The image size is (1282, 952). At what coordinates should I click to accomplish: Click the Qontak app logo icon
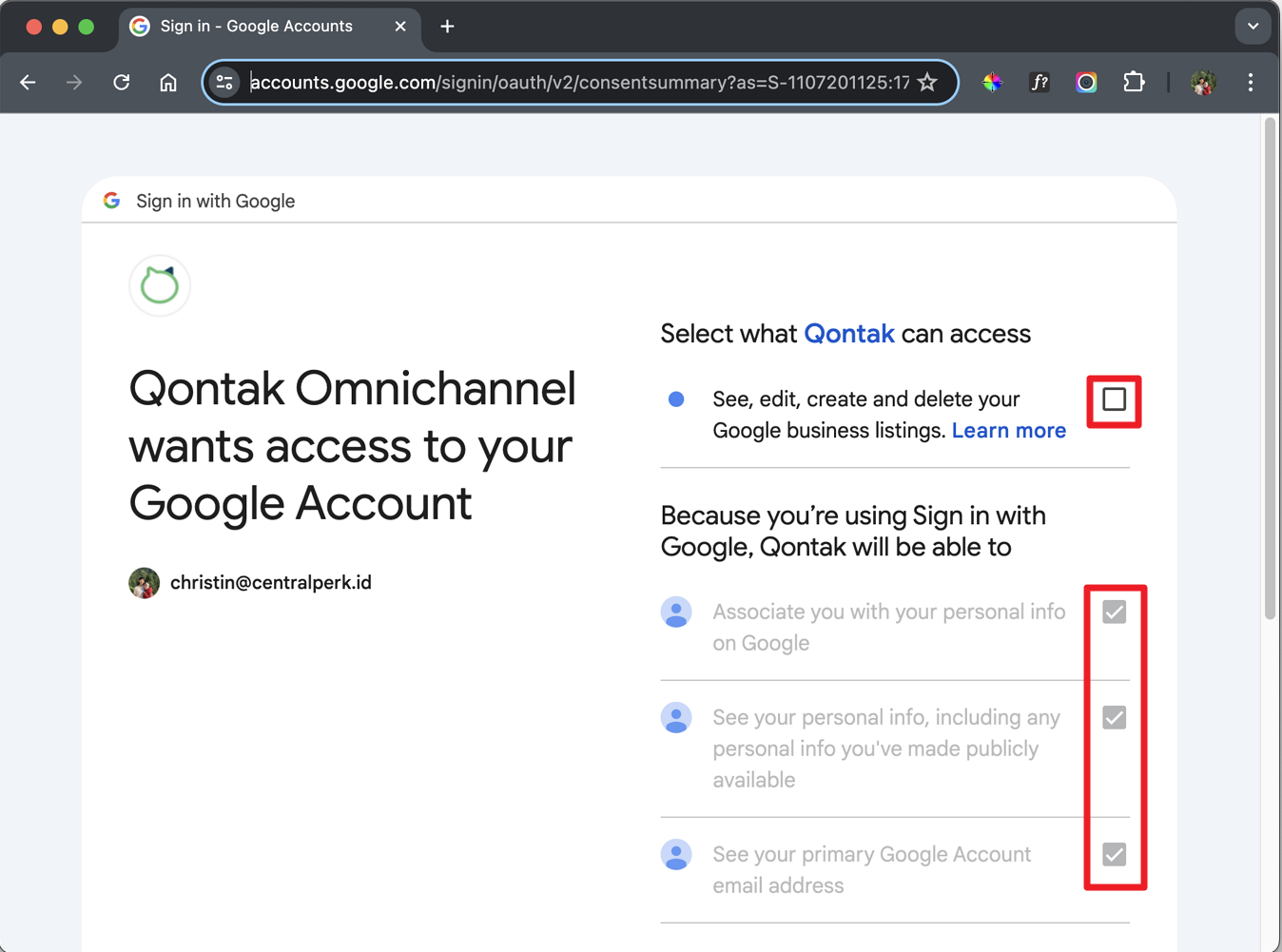pos(160,285)
